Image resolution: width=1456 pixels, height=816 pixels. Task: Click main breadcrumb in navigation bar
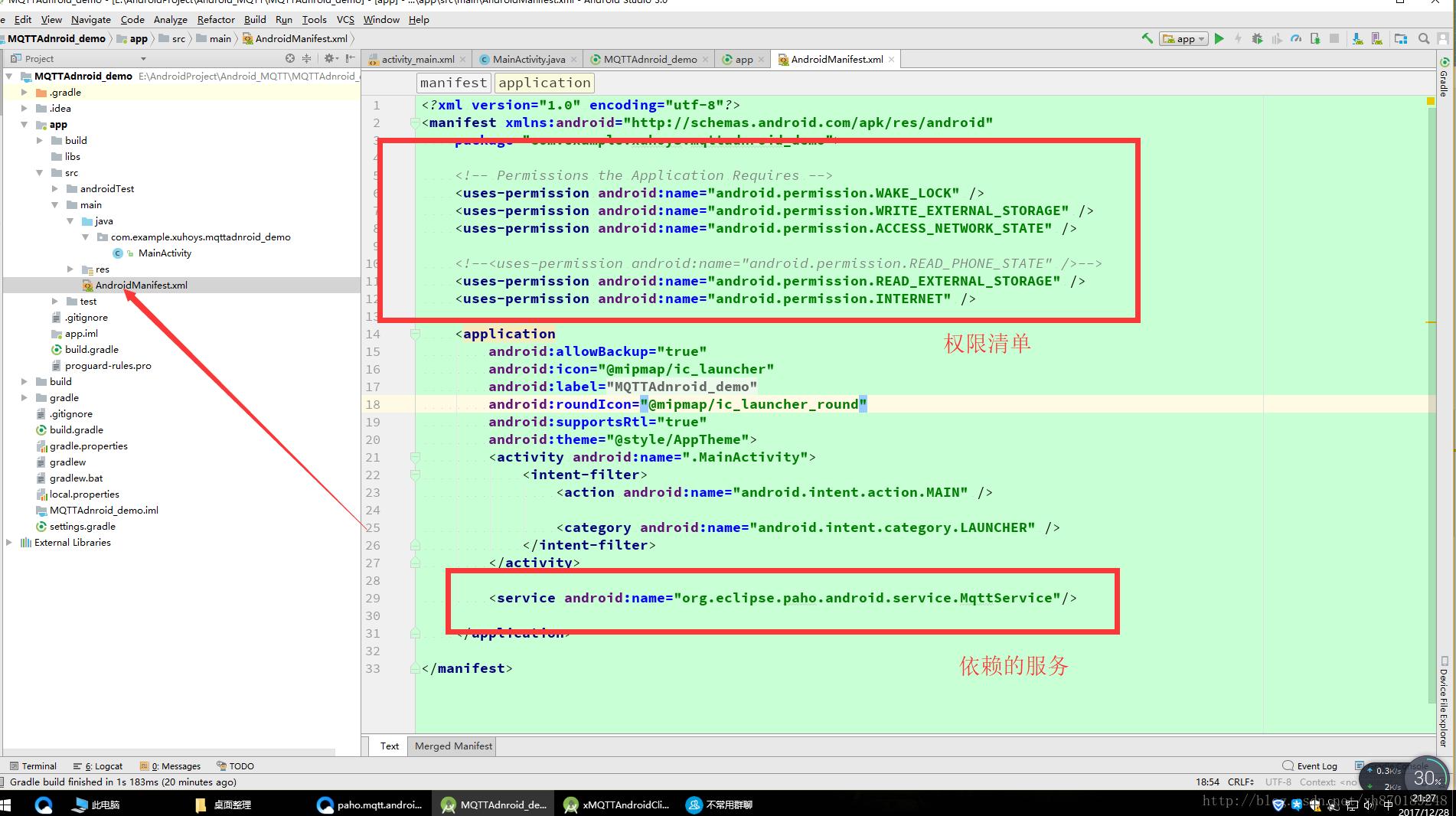[214, 38]
